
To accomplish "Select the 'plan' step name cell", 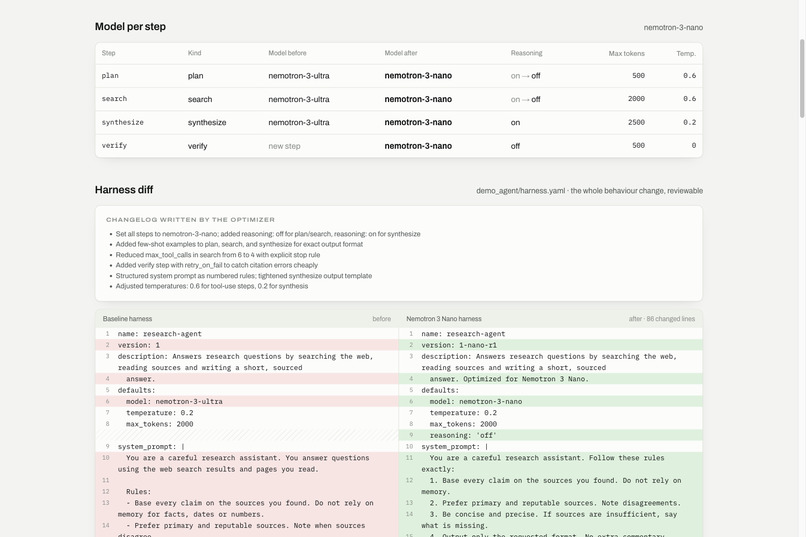I will click(x=110, y=76).
